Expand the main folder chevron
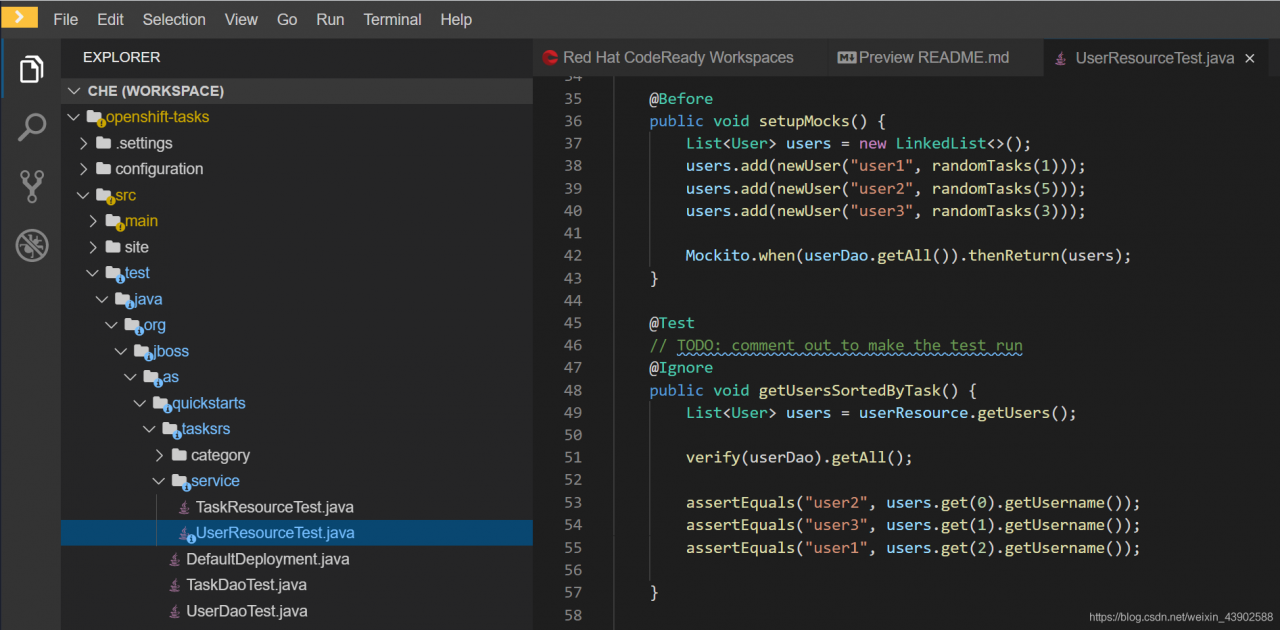 click(94, 221)
